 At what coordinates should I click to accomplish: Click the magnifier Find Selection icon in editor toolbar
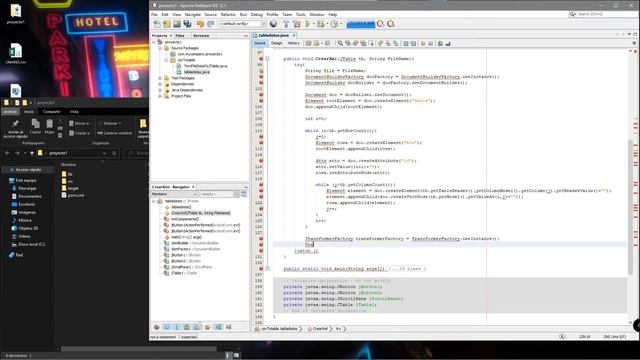pyautogui.click(x=340, y=43)
